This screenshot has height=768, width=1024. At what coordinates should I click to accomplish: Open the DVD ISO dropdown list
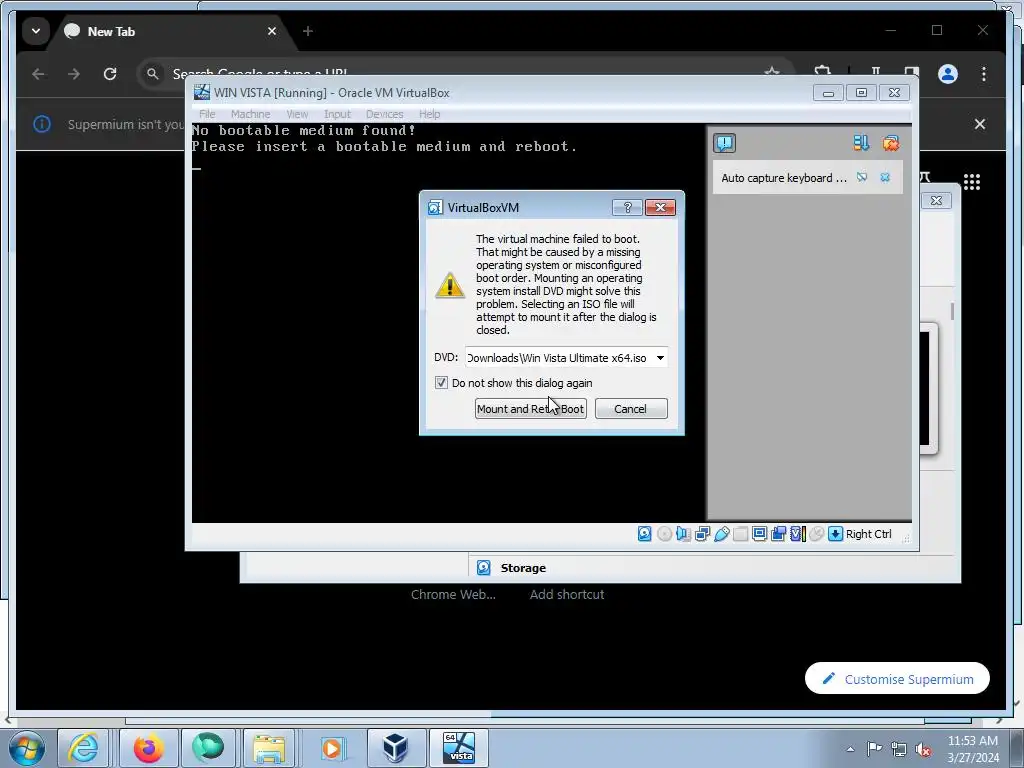pos(660,358)
